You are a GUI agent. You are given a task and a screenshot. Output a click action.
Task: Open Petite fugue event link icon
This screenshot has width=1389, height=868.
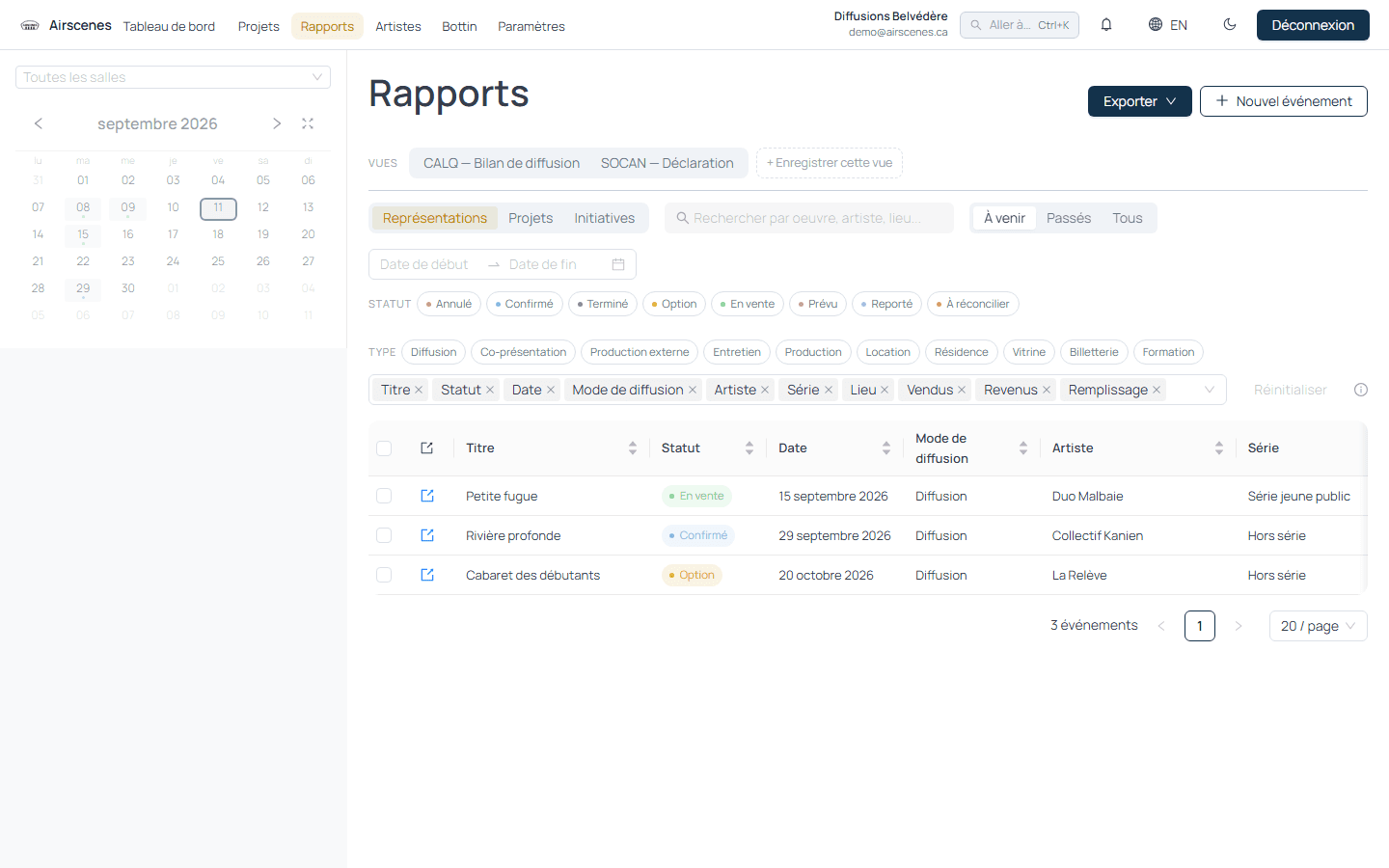427,496
